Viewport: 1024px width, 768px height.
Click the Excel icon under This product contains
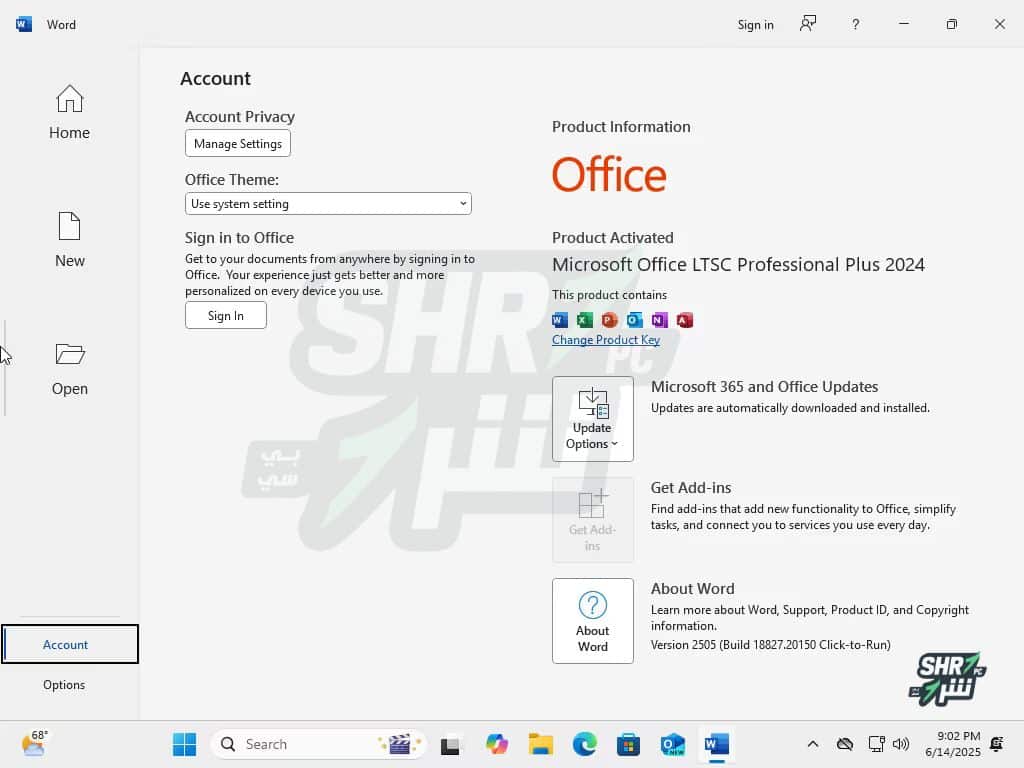click(584, 320)
